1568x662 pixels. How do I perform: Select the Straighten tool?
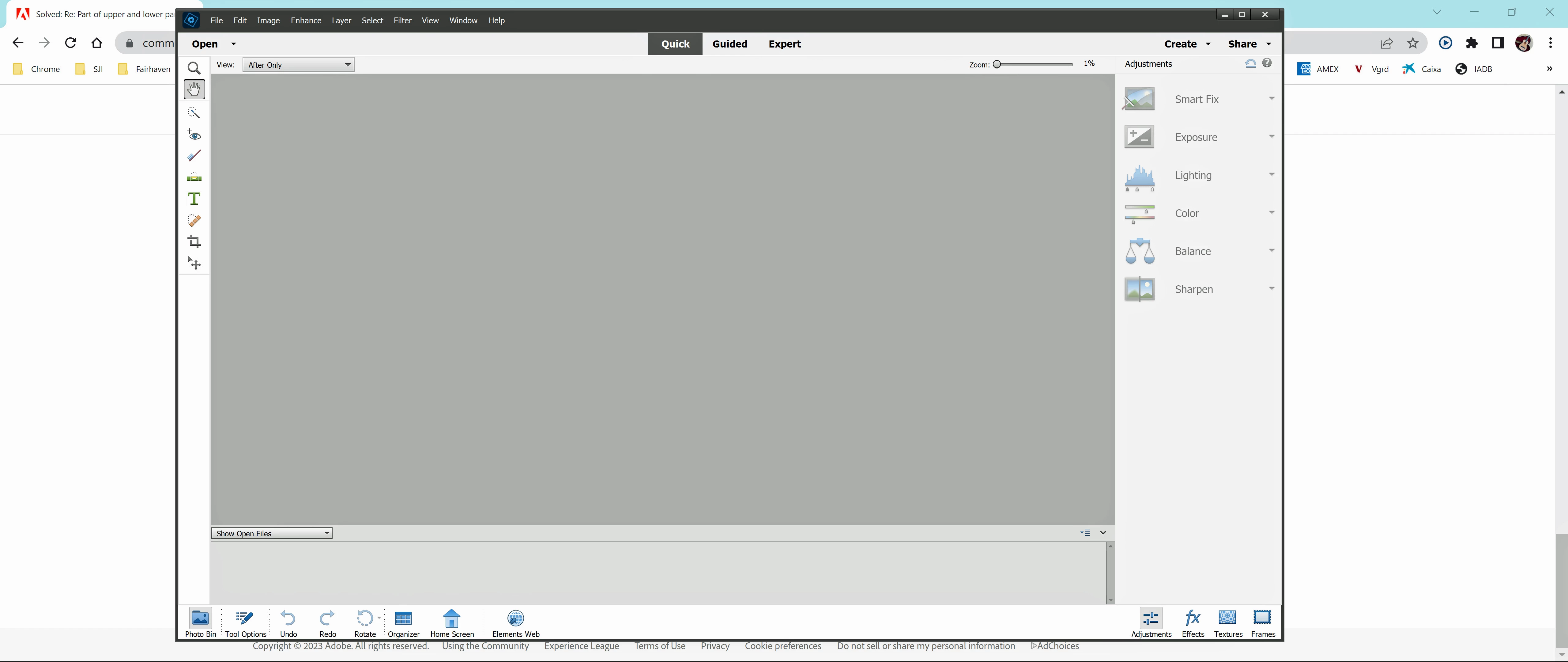coord(194,177)
